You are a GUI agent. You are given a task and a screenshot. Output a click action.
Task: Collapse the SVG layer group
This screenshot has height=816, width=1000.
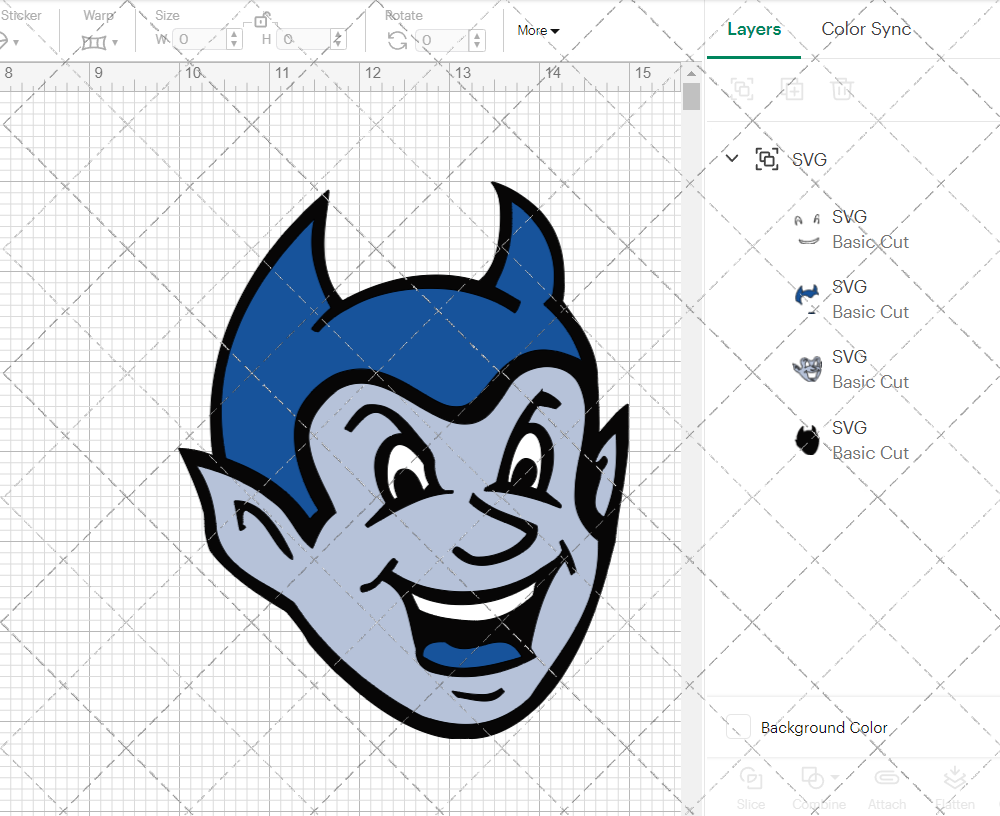point(731,158)
